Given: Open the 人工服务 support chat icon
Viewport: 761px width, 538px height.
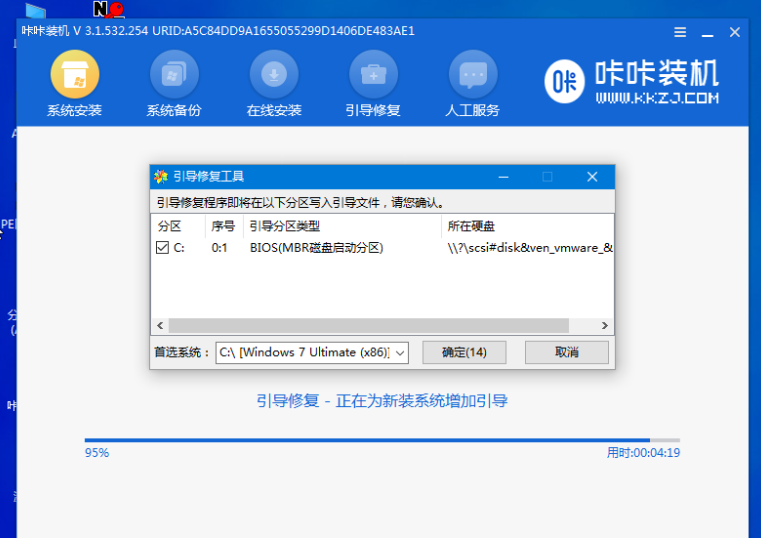Looking at the screenshot, I should point(473,75).
